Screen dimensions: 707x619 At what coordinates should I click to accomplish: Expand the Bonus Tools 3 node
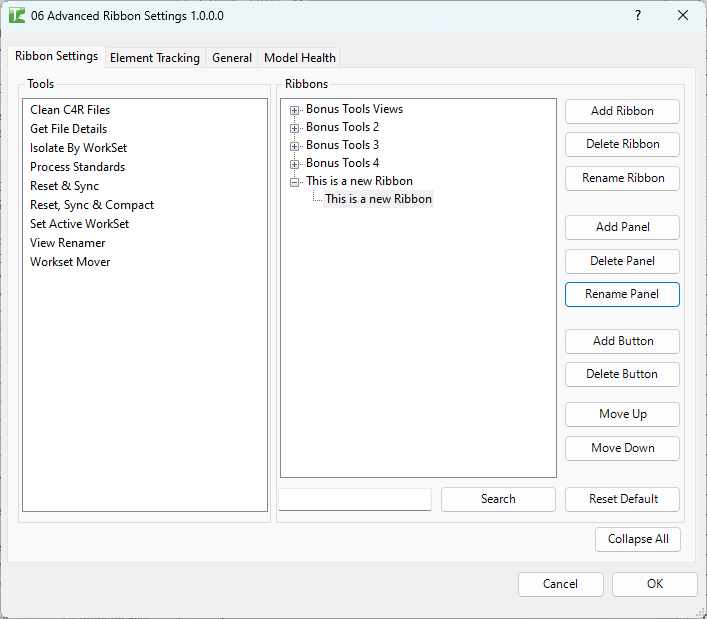point(295,146)
